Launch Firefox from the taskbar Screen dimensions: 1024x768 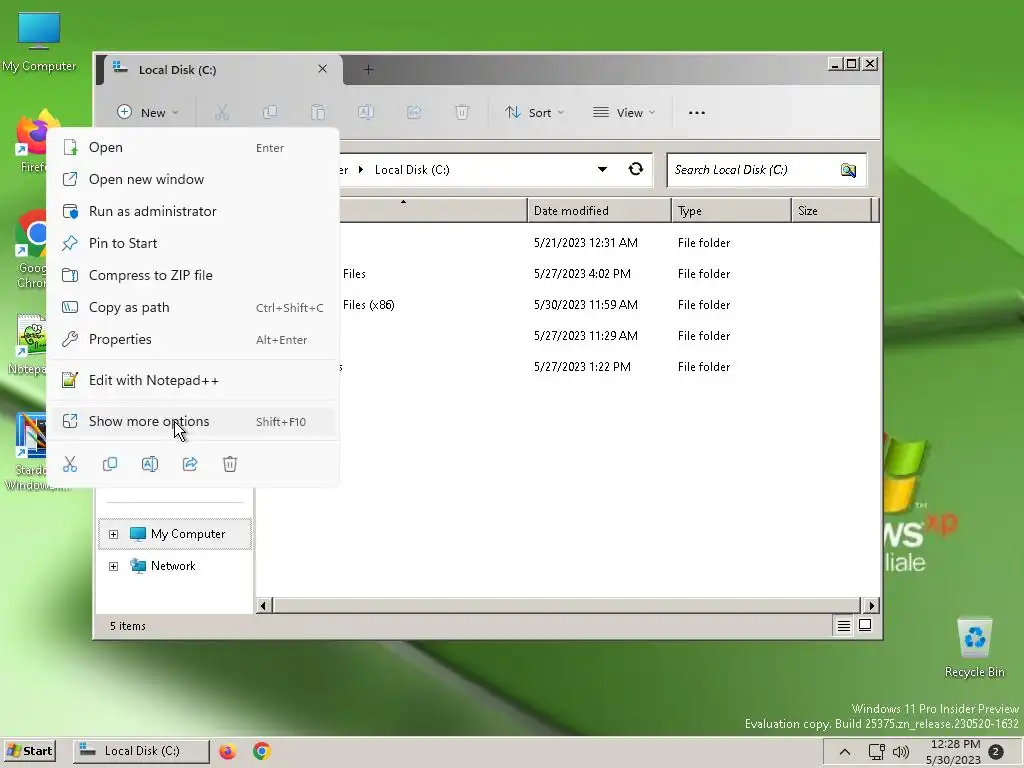click(x=227, y=751)
